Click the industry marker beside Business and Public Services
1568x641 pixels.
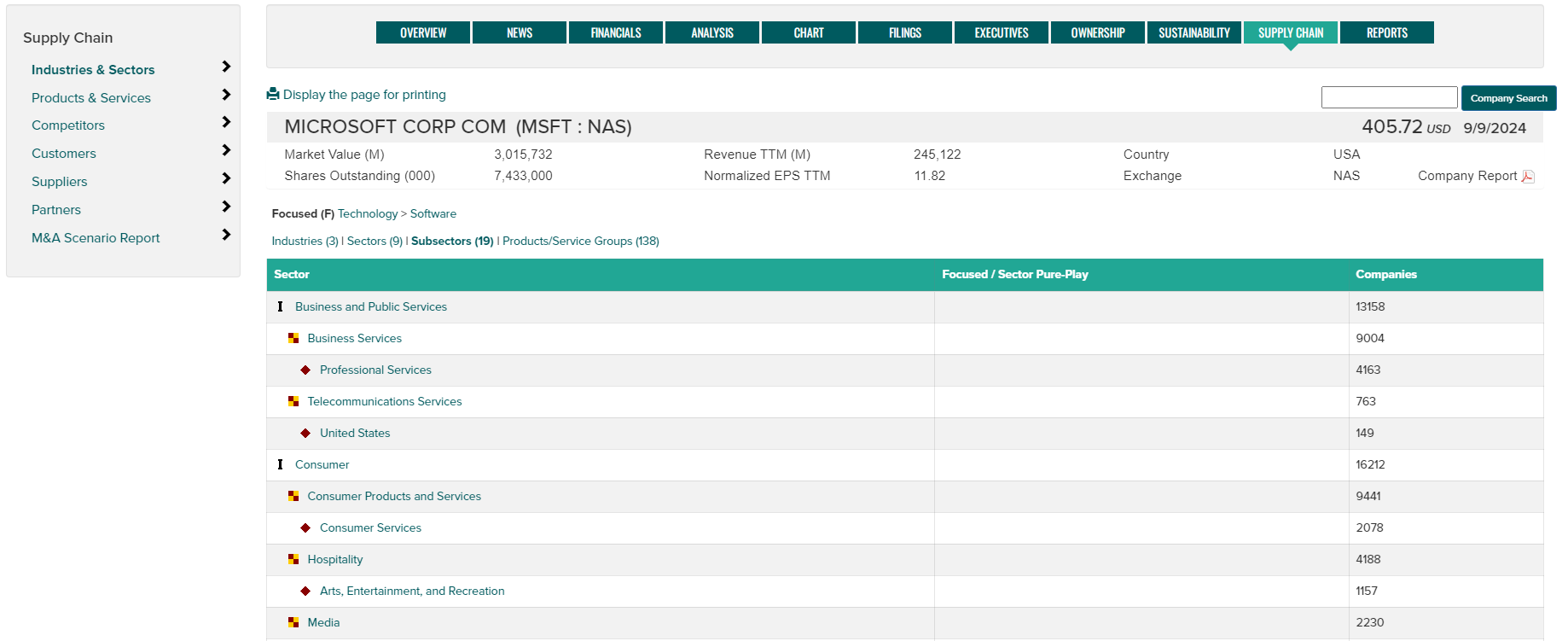tap(280, 306)
